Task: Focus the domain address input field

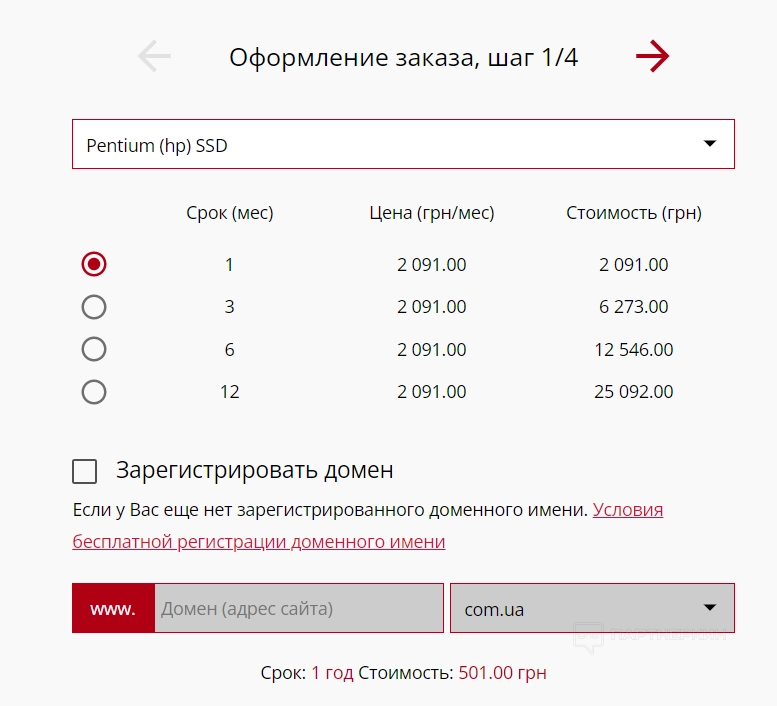Action: [298, 609]
